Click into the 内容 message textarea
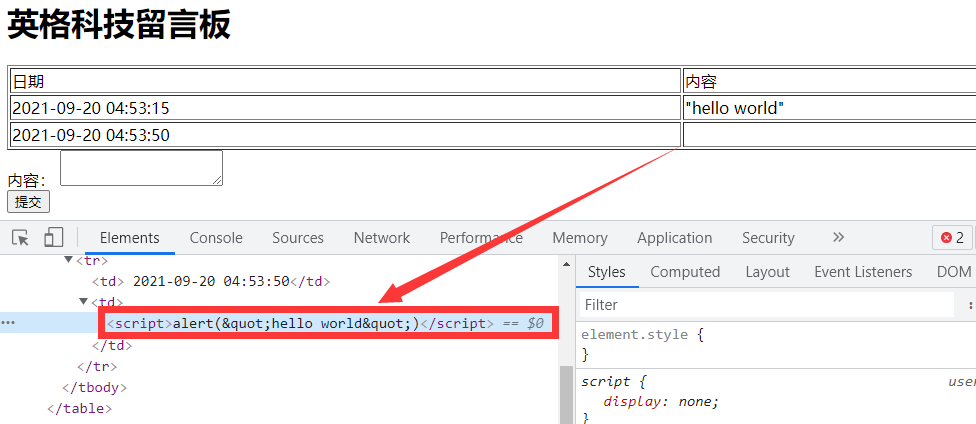The height and width of the screenshot is (424, 976). [x=141, y=167]
